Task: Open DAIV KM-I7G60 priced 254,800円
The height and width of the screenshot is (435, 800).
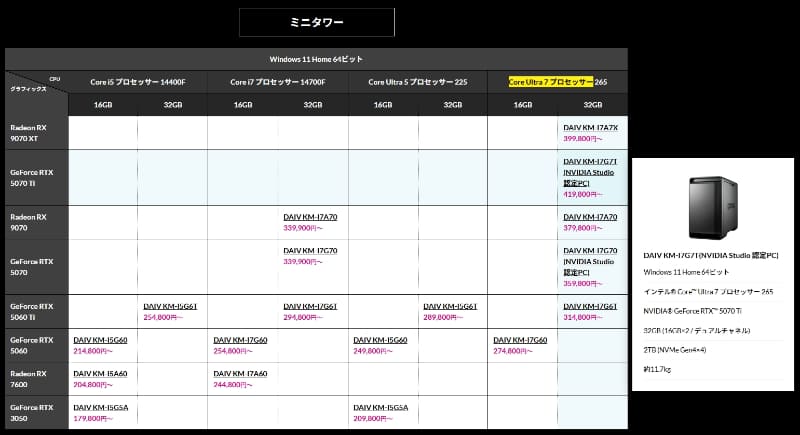Action: tap(240, 340)
